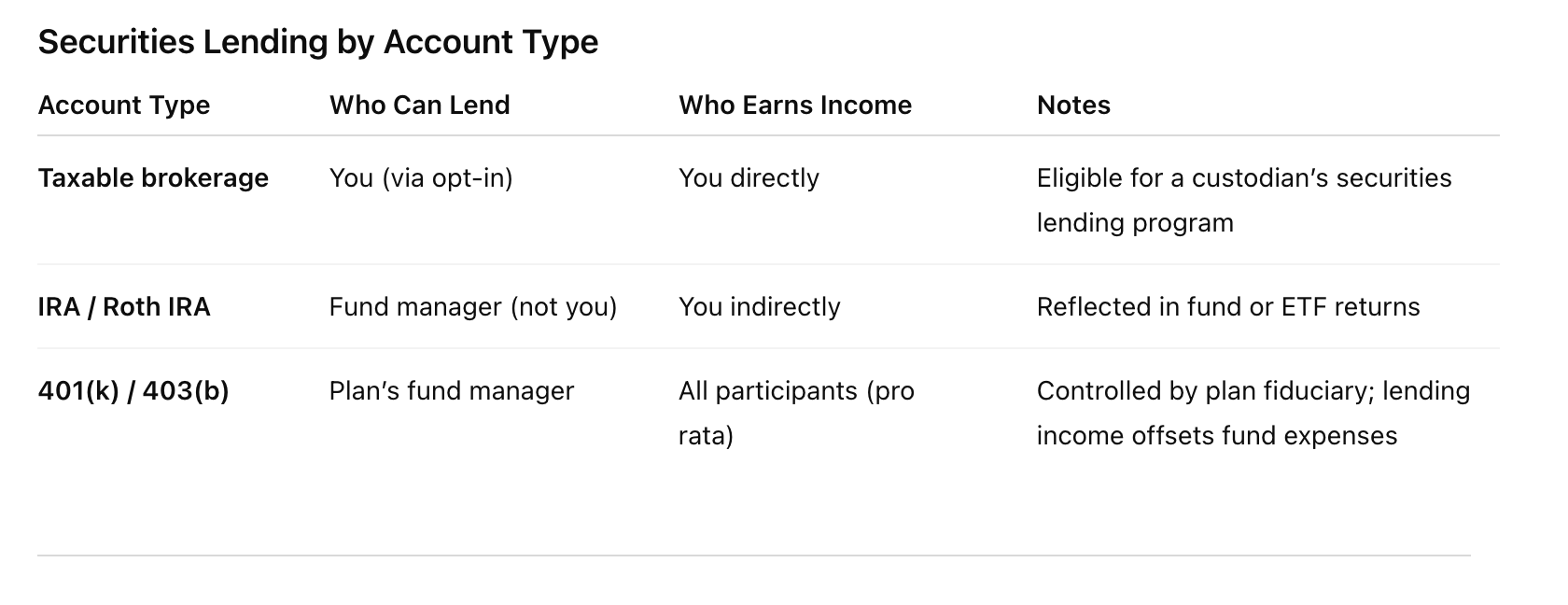Click the "You indirectly" cell
1568x605 pixels.
(759, 306)
